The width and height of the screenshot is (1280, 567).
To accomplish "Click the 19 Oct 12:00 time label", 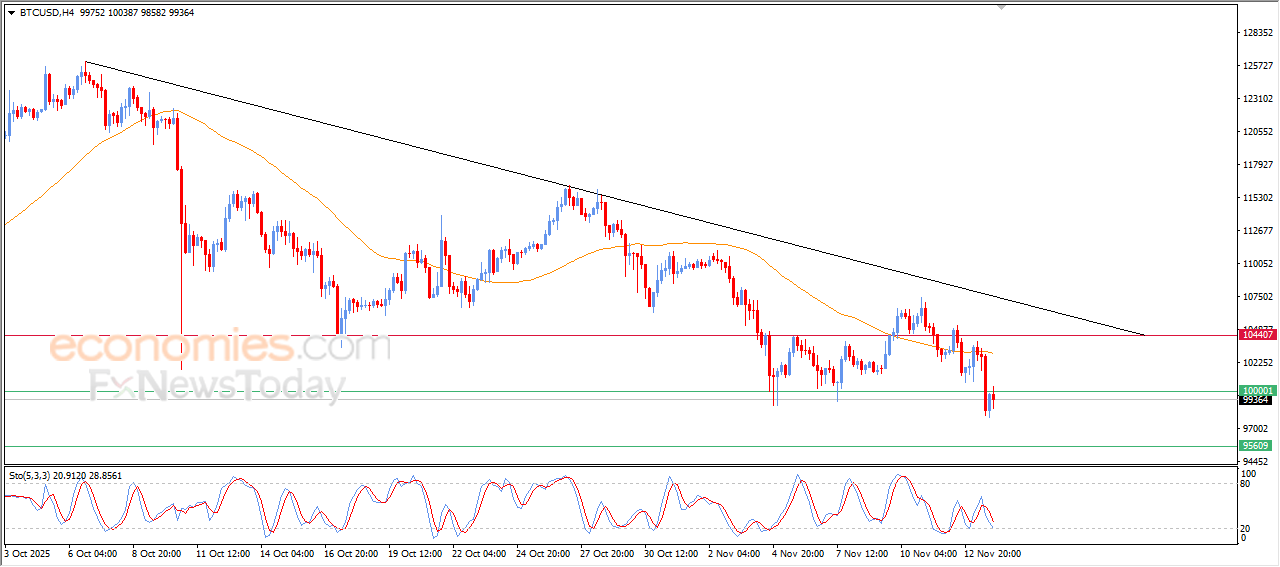I will pos(415,552).
